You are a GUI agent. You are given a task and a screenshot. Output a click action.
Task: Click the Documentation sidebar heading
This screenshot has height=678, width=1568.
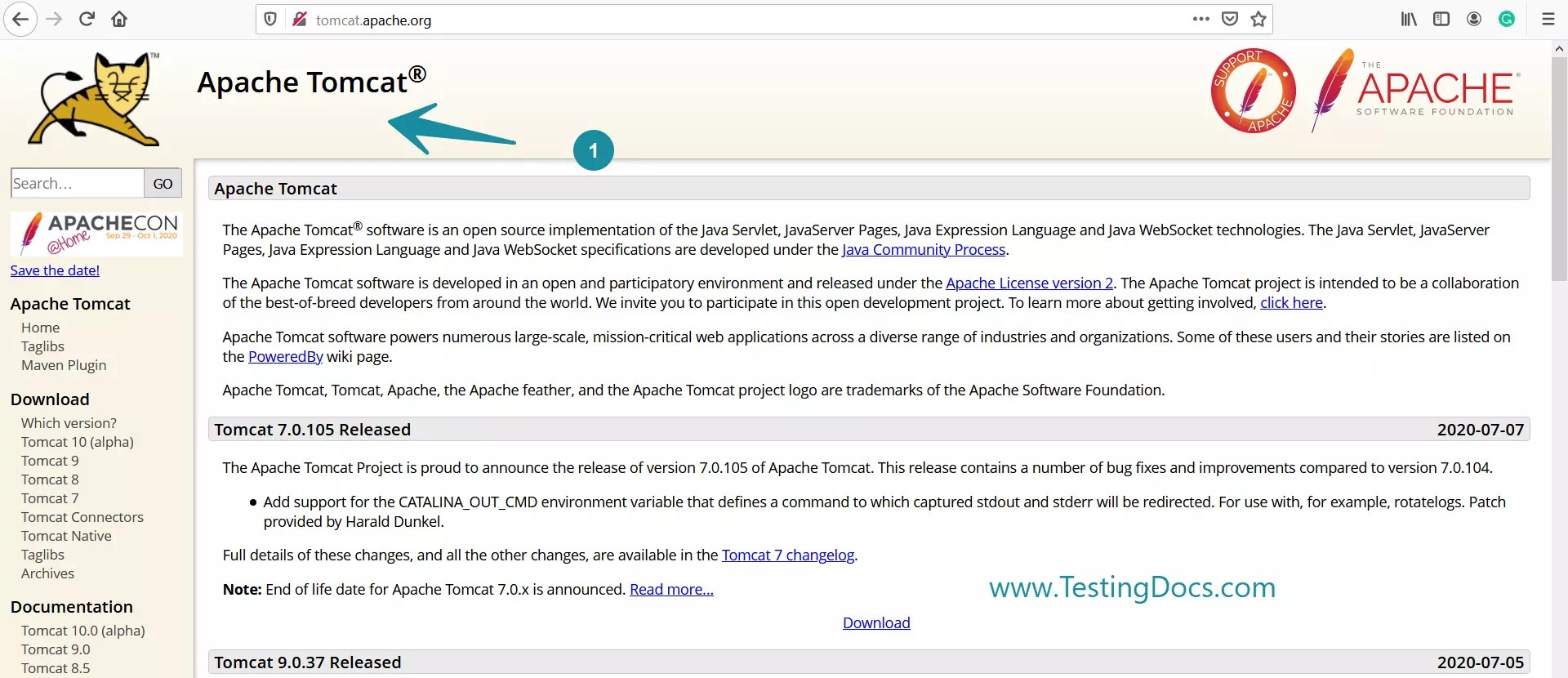[x=72, y=607]
